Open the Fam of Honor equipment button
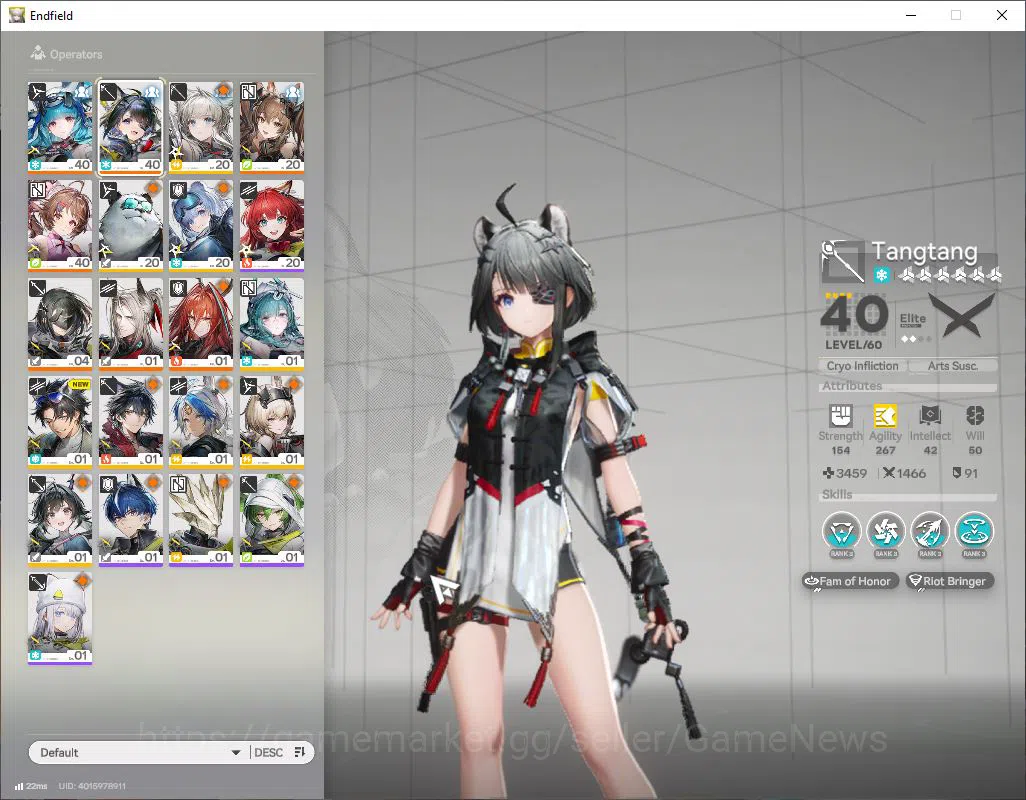The height and width of the screenshot is (800, 1026). point(849,581)
